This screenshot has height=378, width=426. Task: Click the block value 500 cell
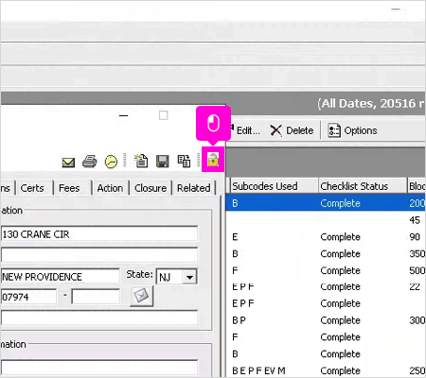point(417,270)
